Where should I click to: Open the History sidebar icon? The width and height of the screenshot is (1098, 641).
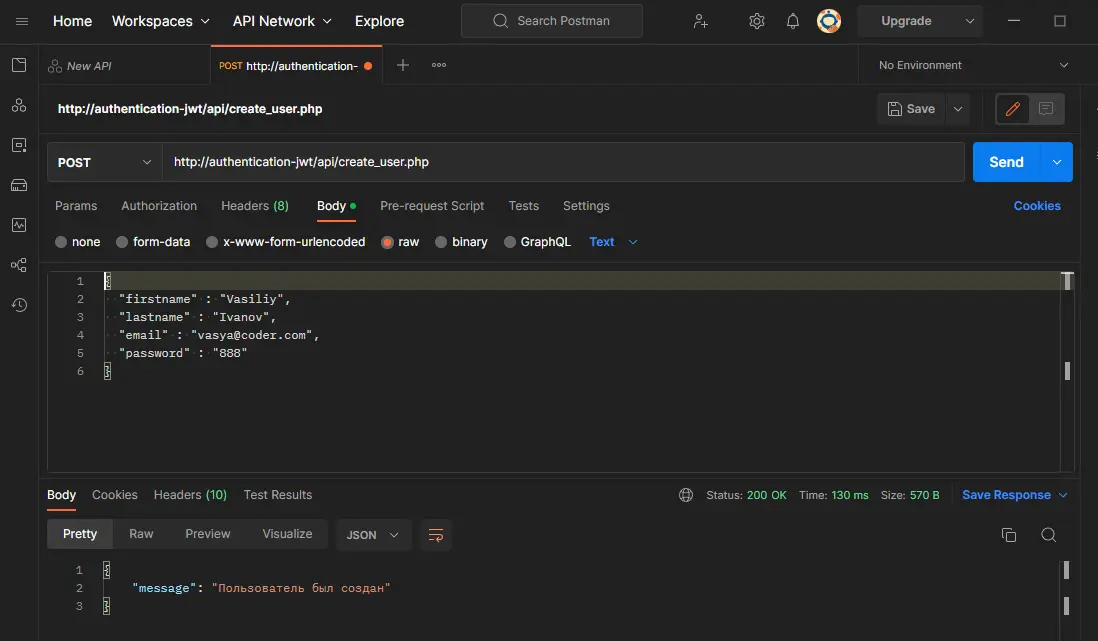(x=19, y=305)
